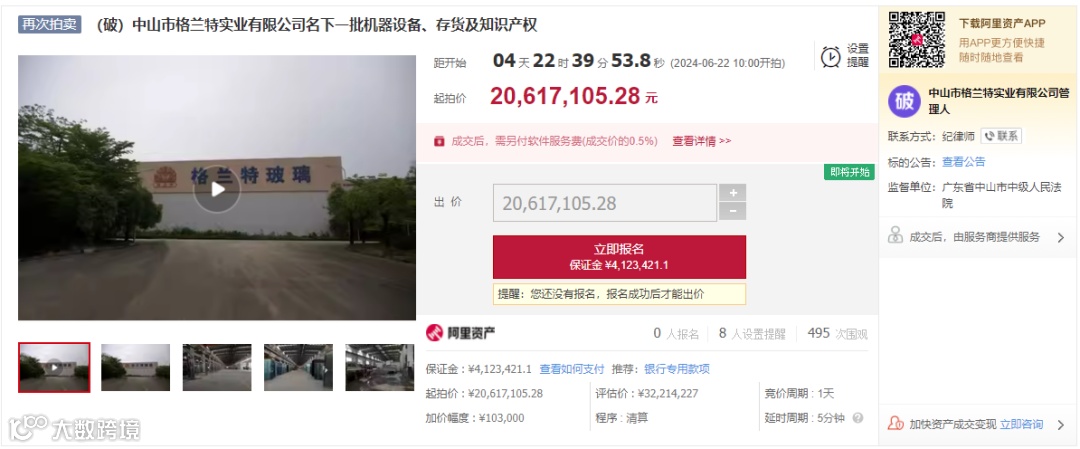The image size is (1080, 449).
Task: Open the 银行专用款项 link
Action: [x=676, y=369]
